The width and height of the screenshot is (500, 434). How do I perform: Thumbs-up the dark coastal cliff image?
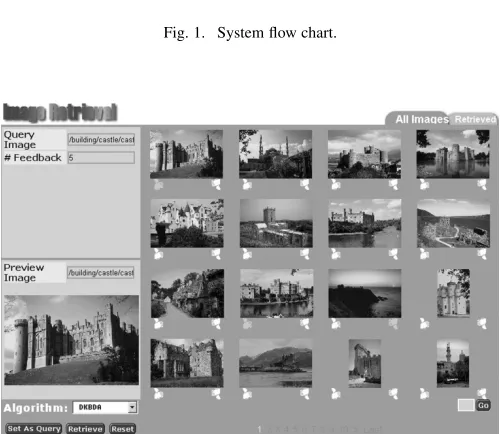[336, 324]
